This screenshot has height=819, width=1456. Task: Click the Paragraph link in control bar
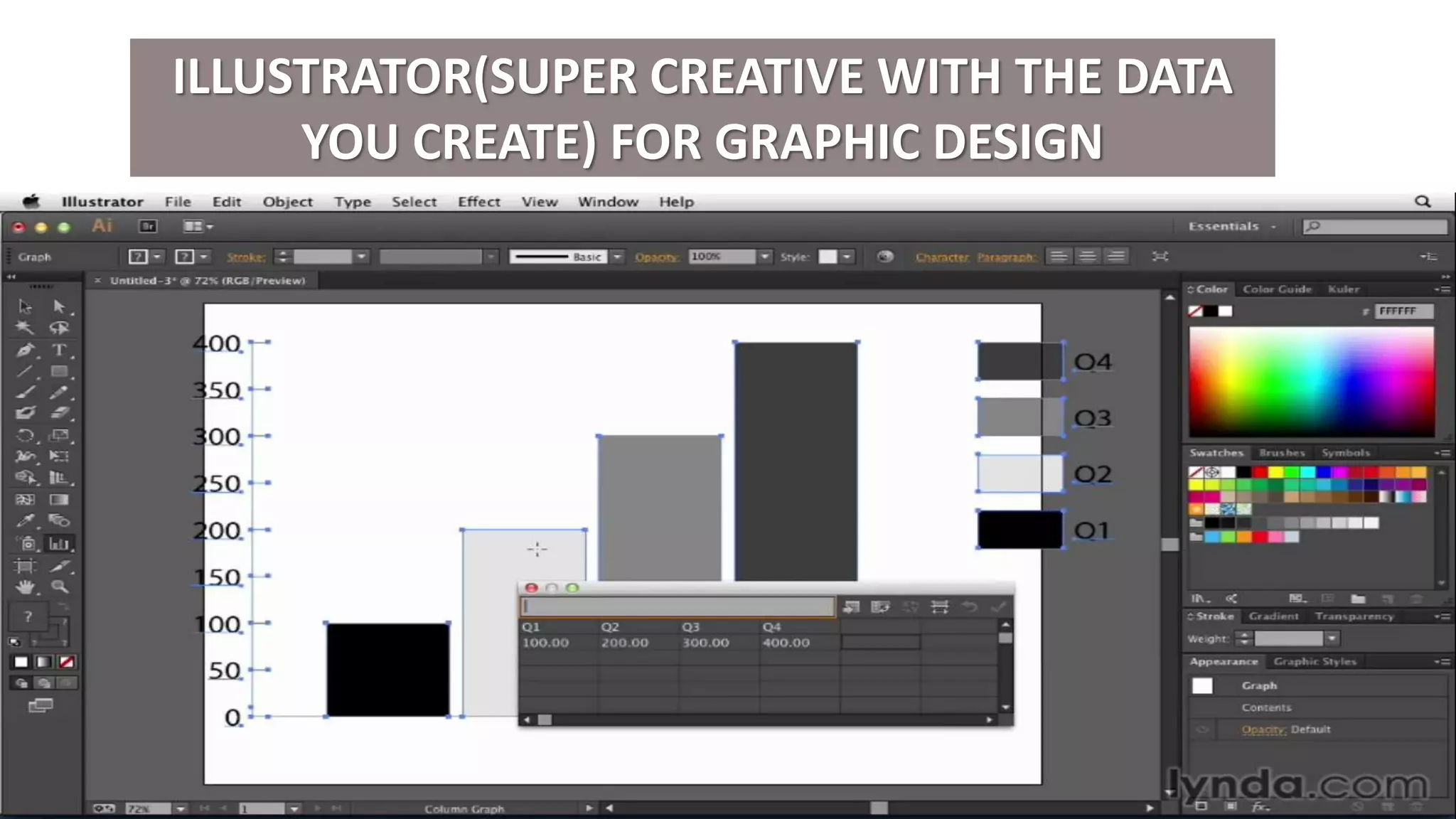point(1006,257)
